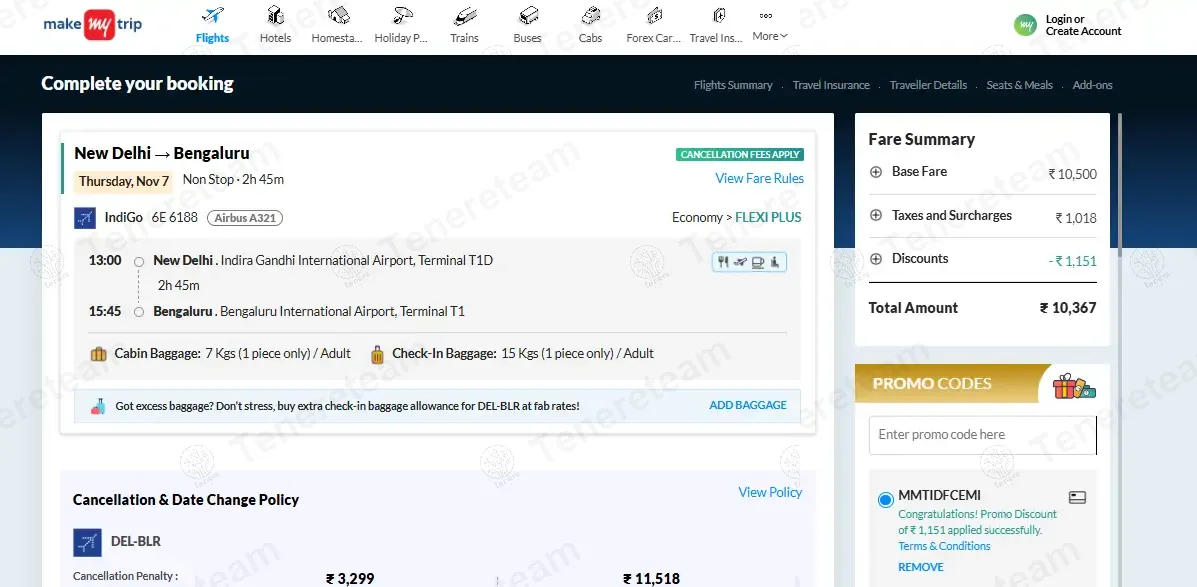Expand the Base Fare breakdown
Viewport: 1197px width, 587px height.
pos(876,172)
